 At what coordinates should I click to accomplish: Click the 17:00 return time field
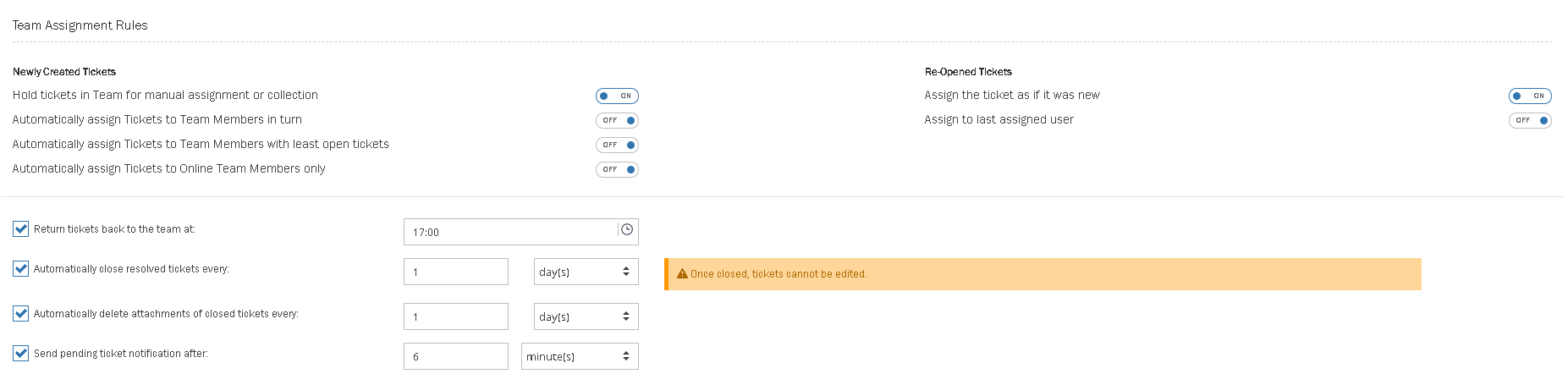coord(510,232)
